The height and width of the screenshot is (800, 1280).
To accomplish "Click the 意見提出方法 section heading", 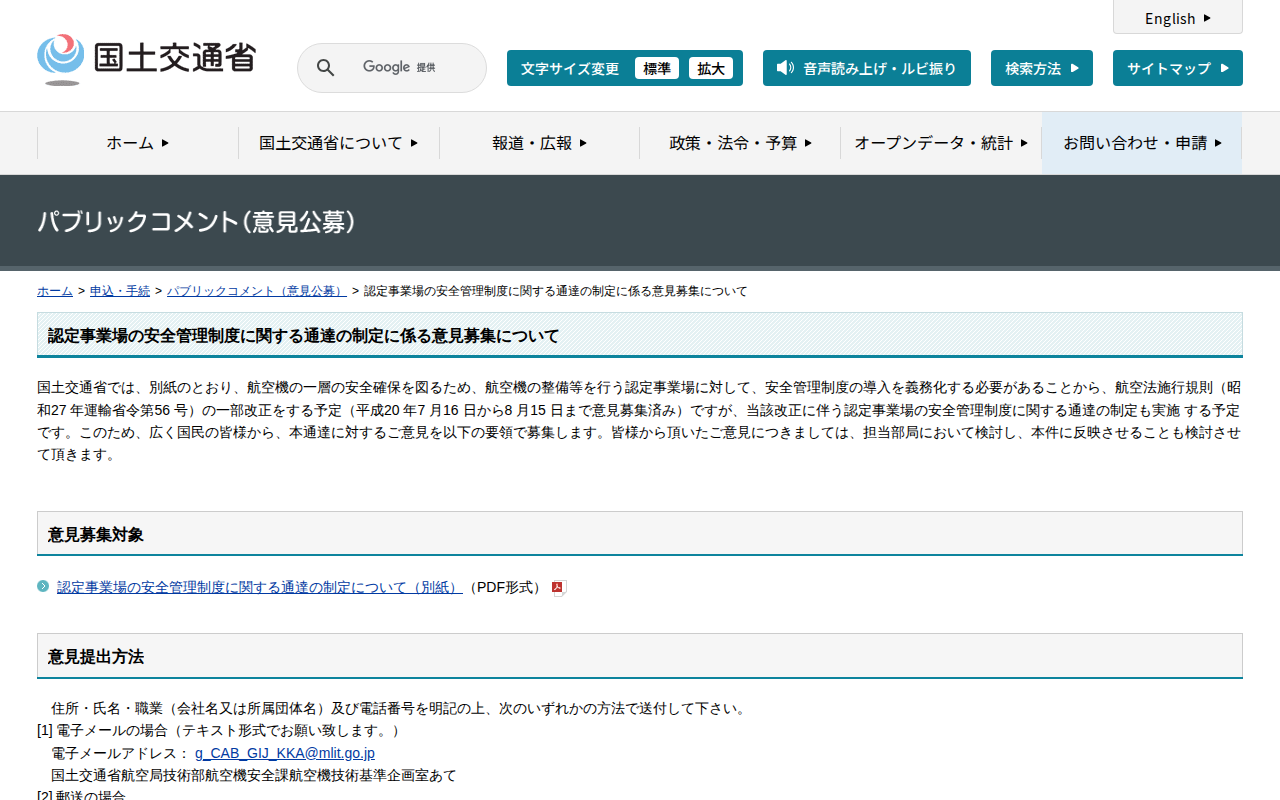I will pyautogui.click(x=640, y=656).
